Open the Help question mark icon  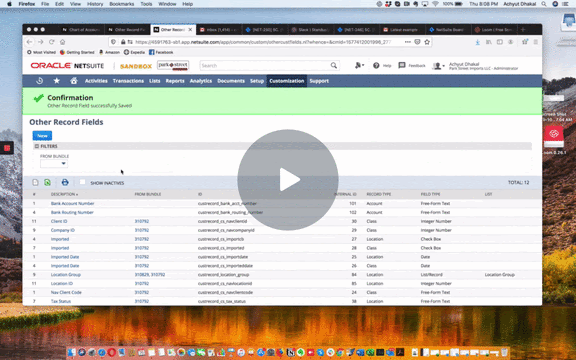click(x=376, y=65)
